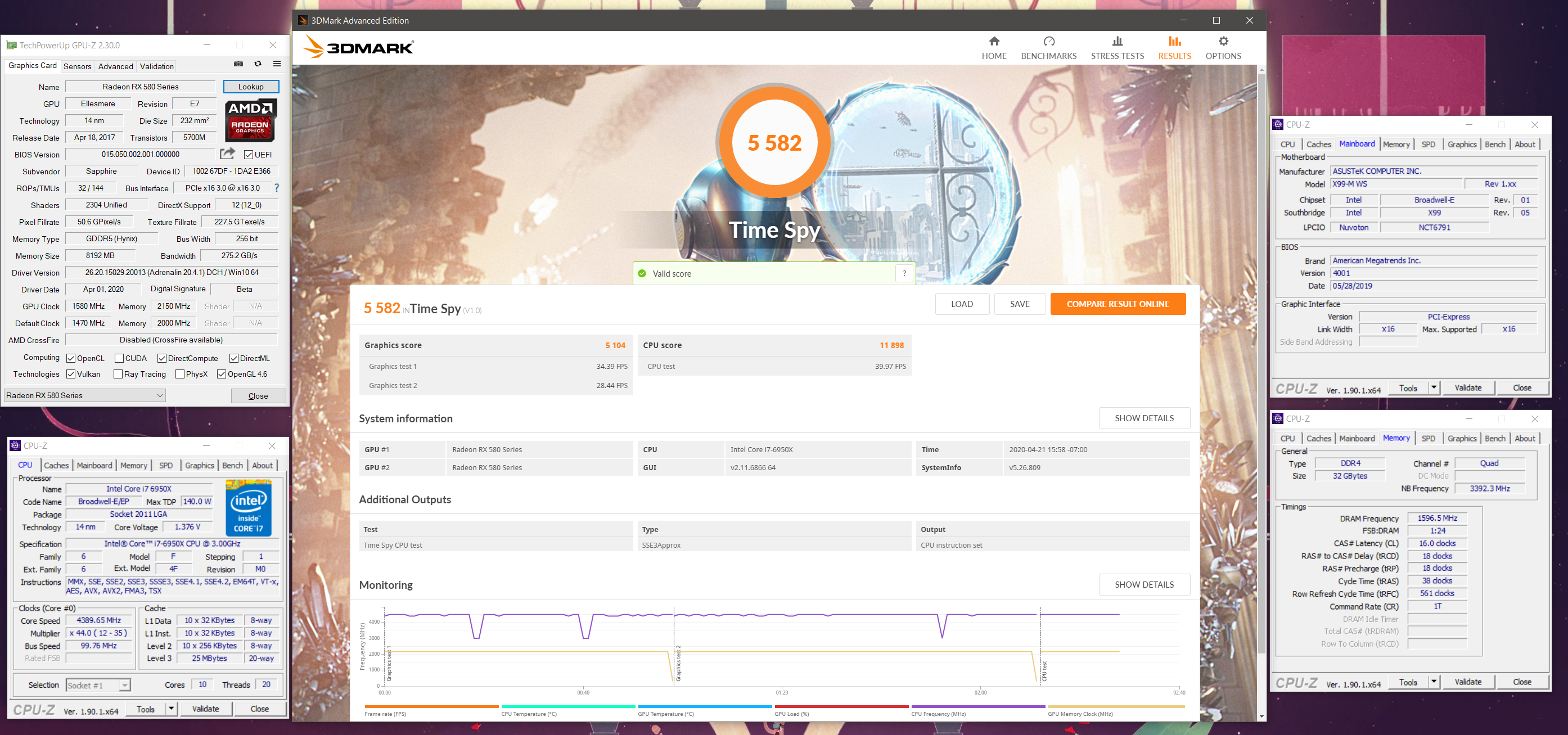The width and height of the screenshot is (1568, 735).
Task: Click Compare Result Online button
Action: click(x=1118, y=304)
